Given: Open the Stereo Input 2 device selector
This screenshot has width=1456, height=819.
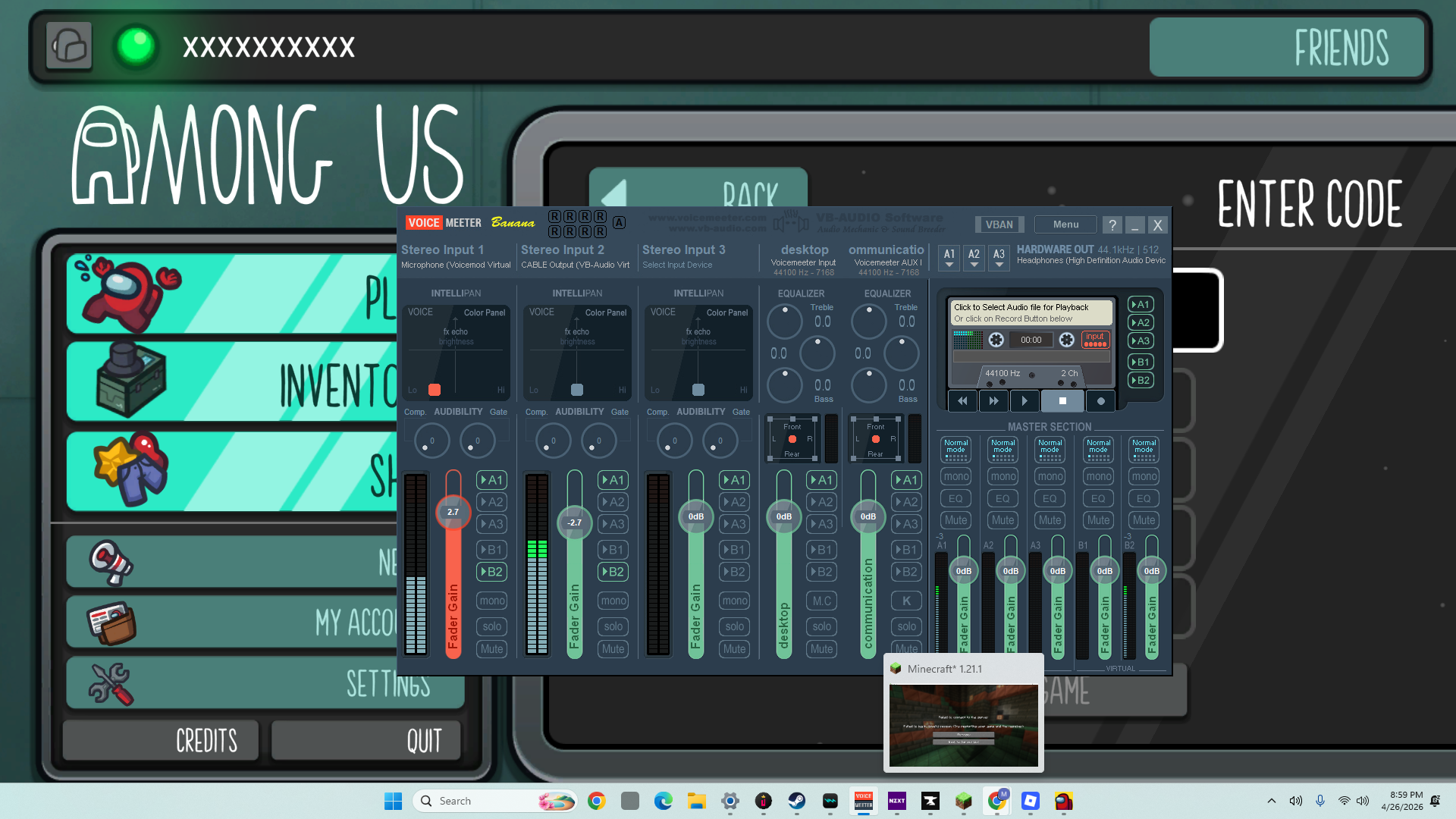Looking at the screenshot, I should pyautogui.click(x=575, y=265).
